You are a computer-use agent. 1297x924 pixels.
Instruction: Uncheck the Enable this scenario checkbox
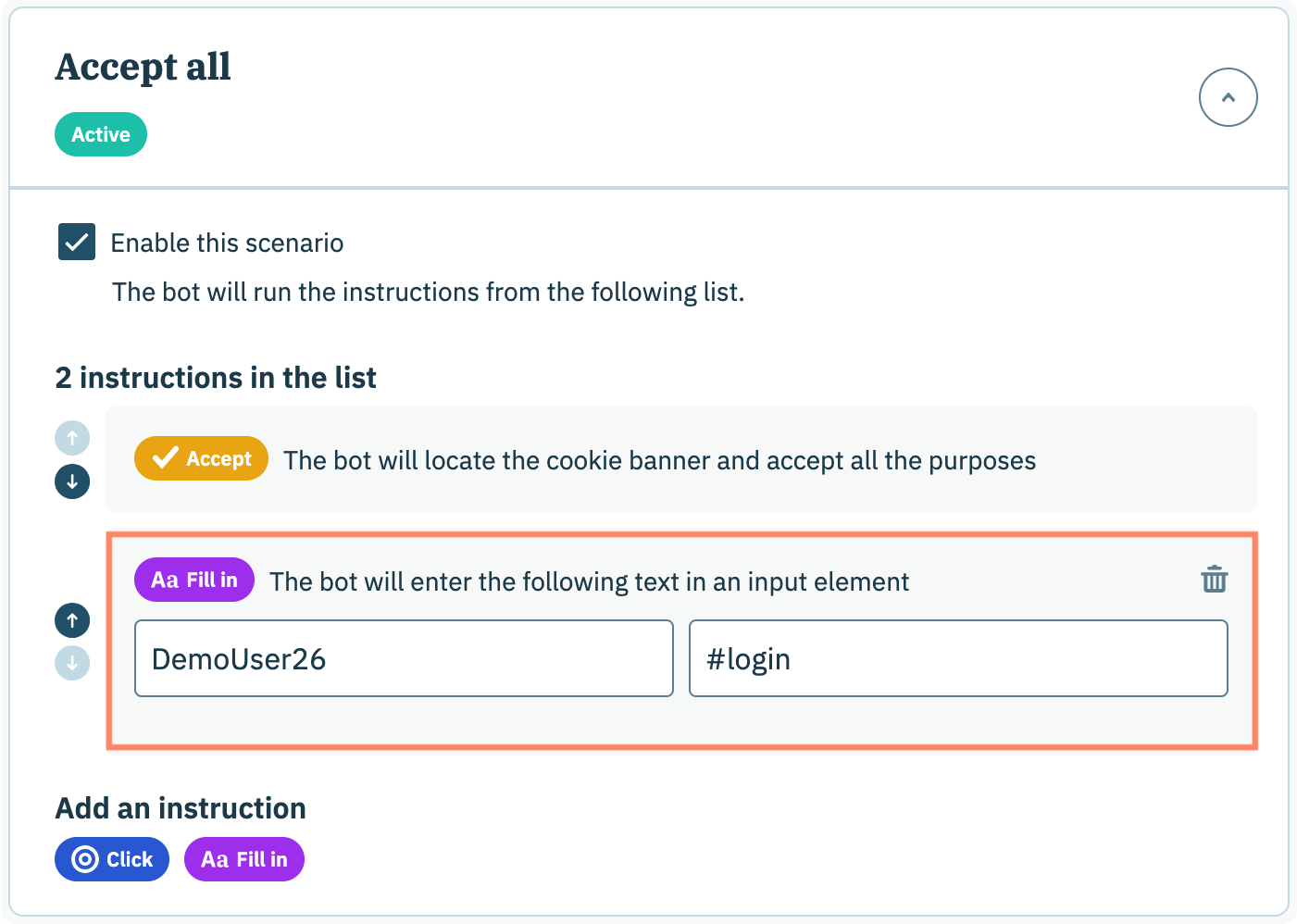pyautogui.click(x=77, y=242)
